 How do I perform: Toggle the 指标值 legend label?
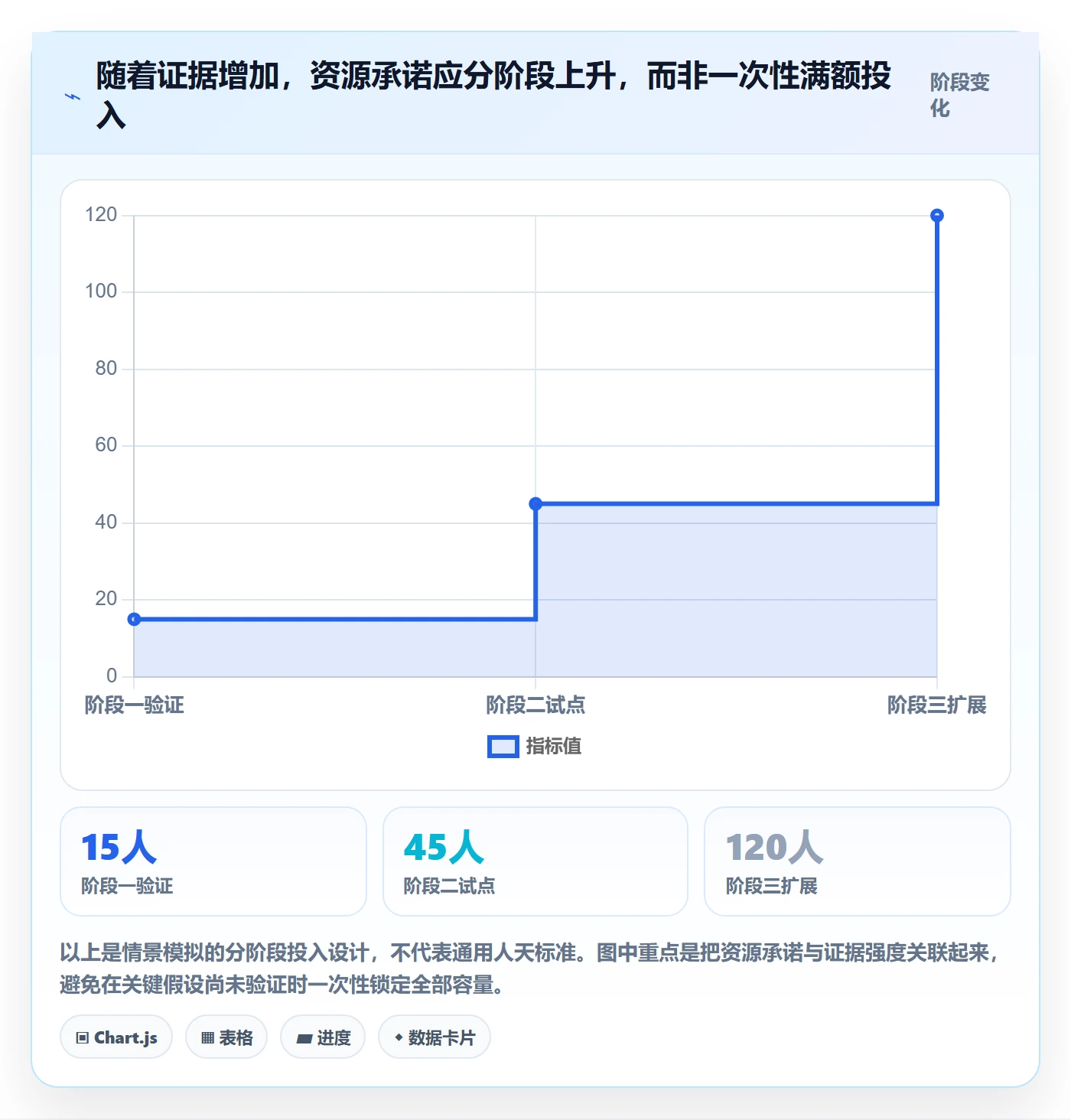point(554,747)
